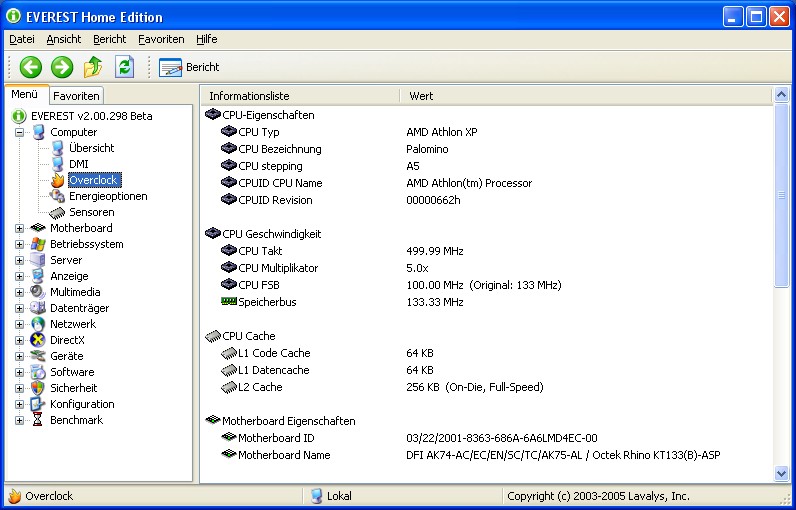Select the CPU Typ row
The height and width of the screenshot is (510, 796).
(487, 132)
